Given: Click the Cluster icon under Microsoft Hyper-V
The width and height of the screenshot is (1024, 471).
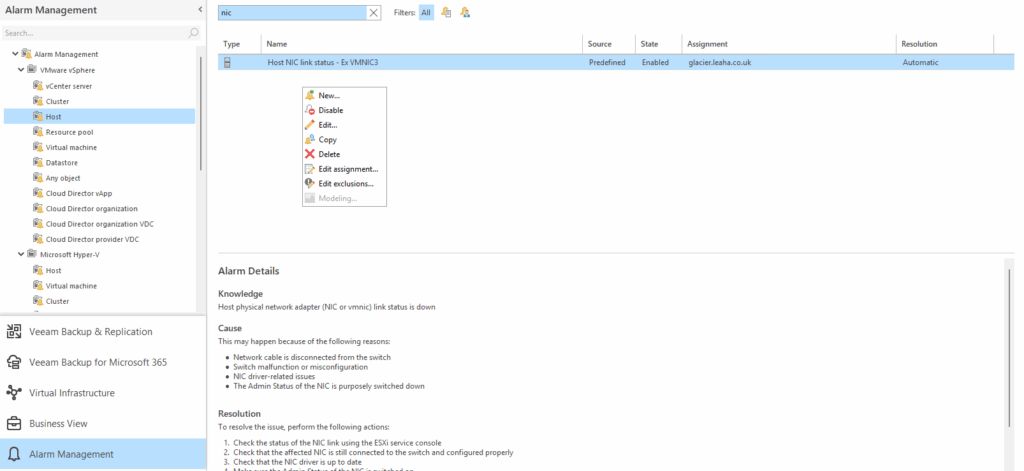Looking at the screenshot, I should [38, 300].
